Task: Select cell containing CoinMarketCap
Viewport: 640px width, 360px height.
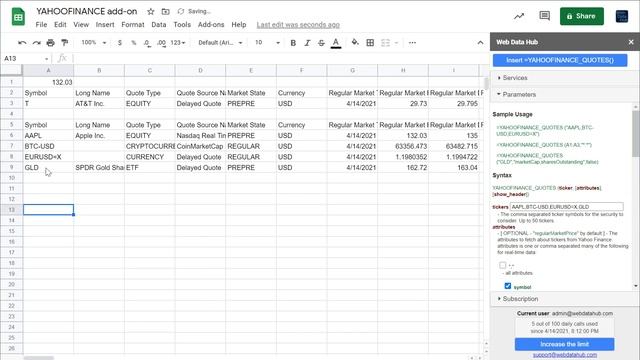Action: [x=200, y=146]
